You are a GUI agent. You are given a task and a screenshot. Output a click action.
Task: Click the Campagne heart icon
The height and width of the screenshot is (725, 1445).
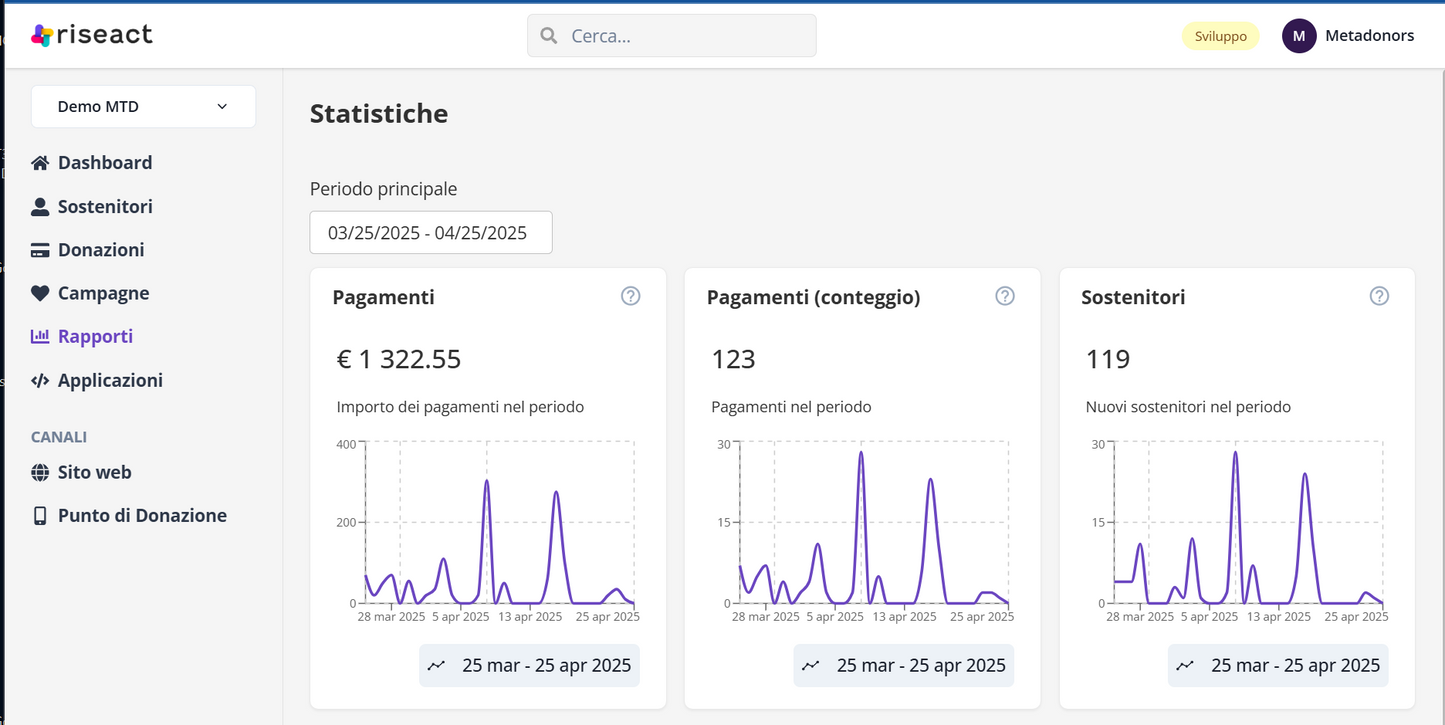coord(40,294)
